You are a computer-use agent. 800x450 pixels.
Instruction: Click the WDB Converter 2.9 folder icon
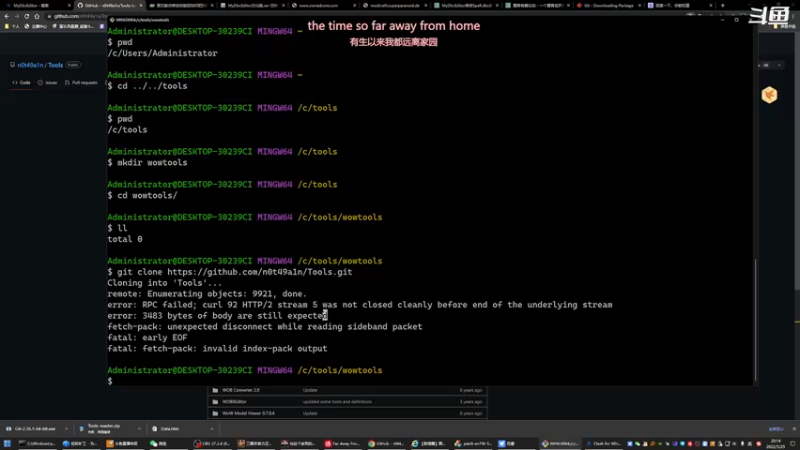(x=215, y=390)
